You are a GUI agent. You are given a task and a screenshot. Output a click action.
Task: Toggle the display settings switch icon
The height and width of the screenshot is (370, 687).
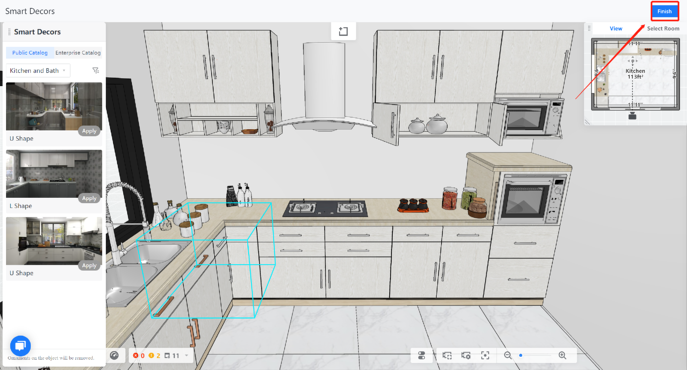[x=421, y=356]
